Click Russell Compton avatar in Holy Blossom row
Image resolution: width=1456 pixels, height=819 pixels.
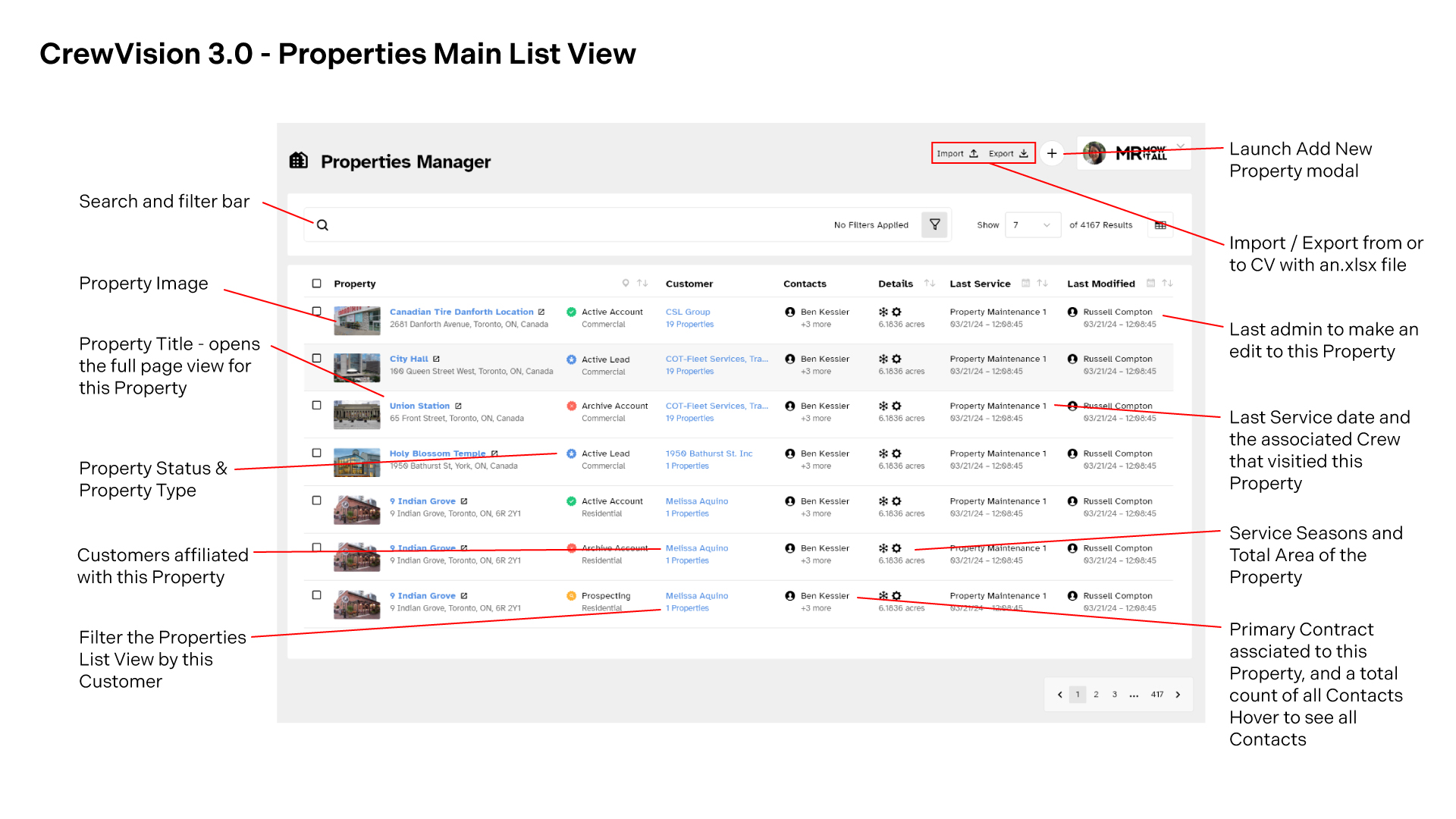pyautogui.click(x=1072, y=453)
